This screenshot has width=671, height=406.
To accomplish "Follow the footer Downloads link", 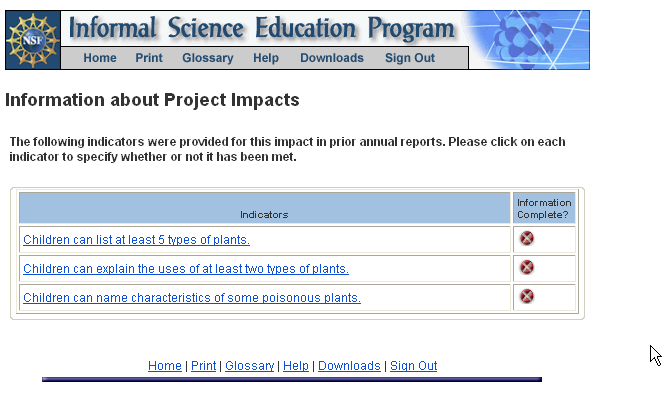I will (x=349, y=366).
